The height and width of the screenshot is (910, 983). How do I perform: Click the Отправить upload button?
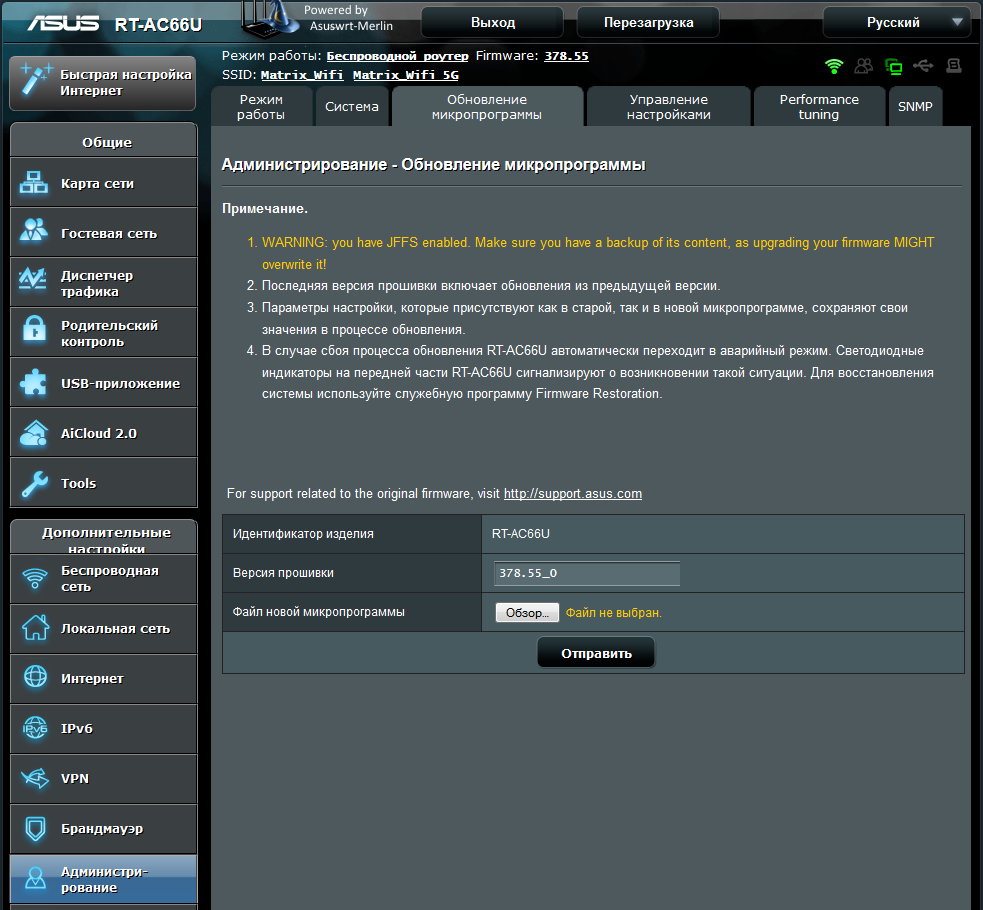coord(596,653)
